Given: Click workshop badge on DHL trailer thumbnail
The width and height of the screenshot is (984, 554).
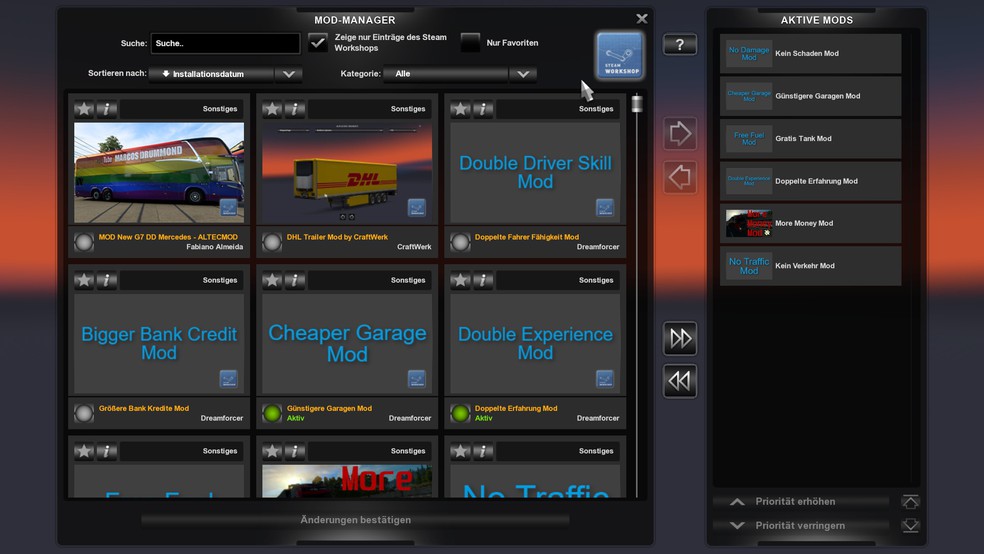Looking at the screenshot, I should [417, 208].
